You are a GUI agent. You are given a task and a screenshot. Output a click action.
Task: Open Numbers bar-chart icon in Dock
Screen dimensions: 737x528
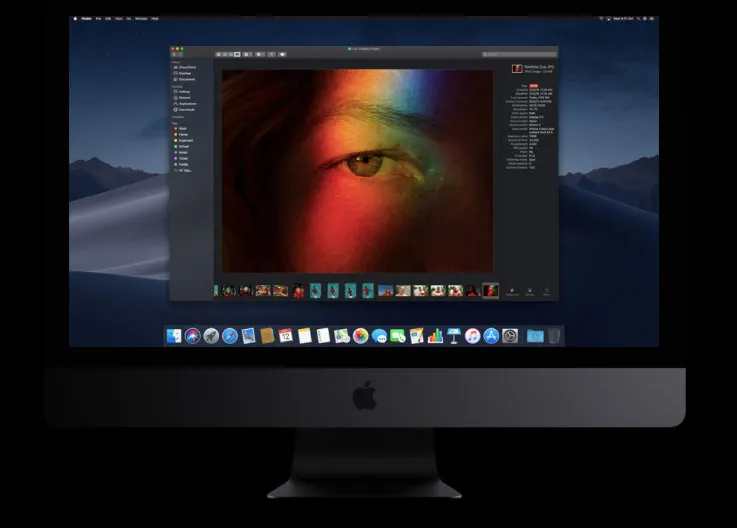point(435,336)
